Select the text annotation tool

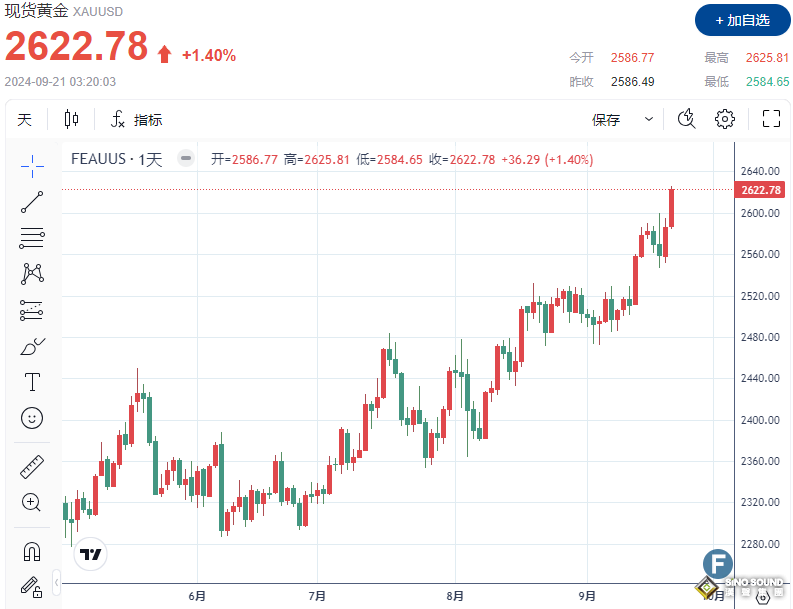pyautogui.click(x=32, y=382)
